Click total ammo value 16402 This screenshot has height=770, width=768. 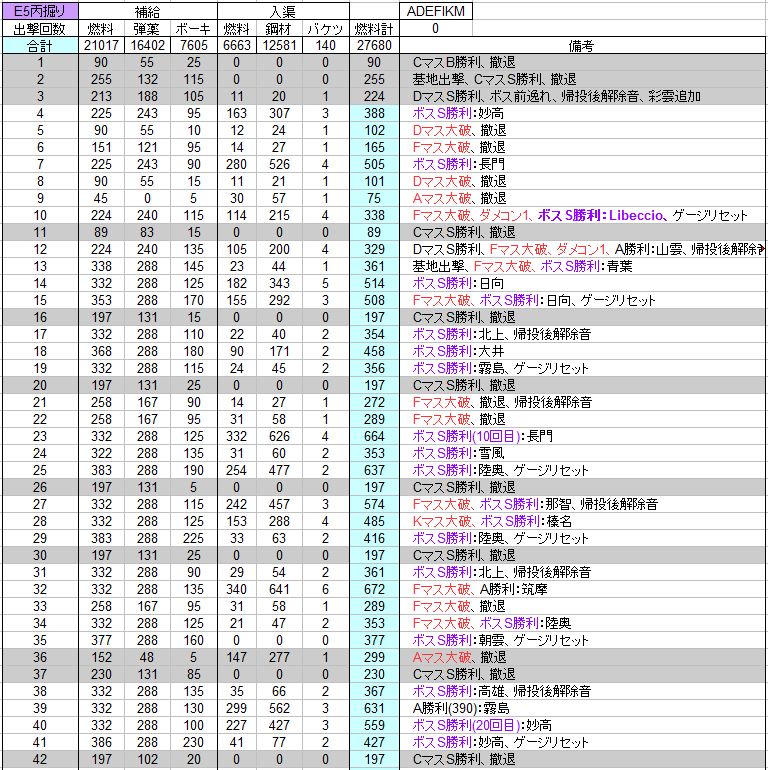(147, 46)
